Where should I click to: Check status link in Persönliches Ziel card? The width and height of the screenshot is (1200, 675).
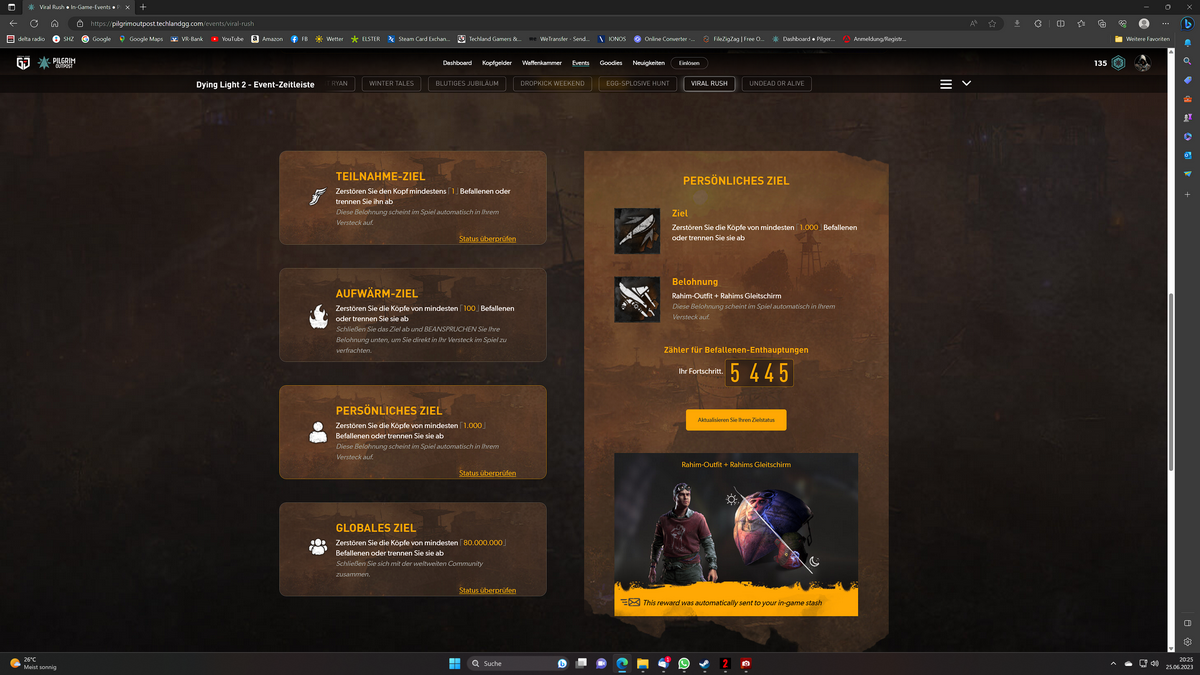[x=487, y=473]
